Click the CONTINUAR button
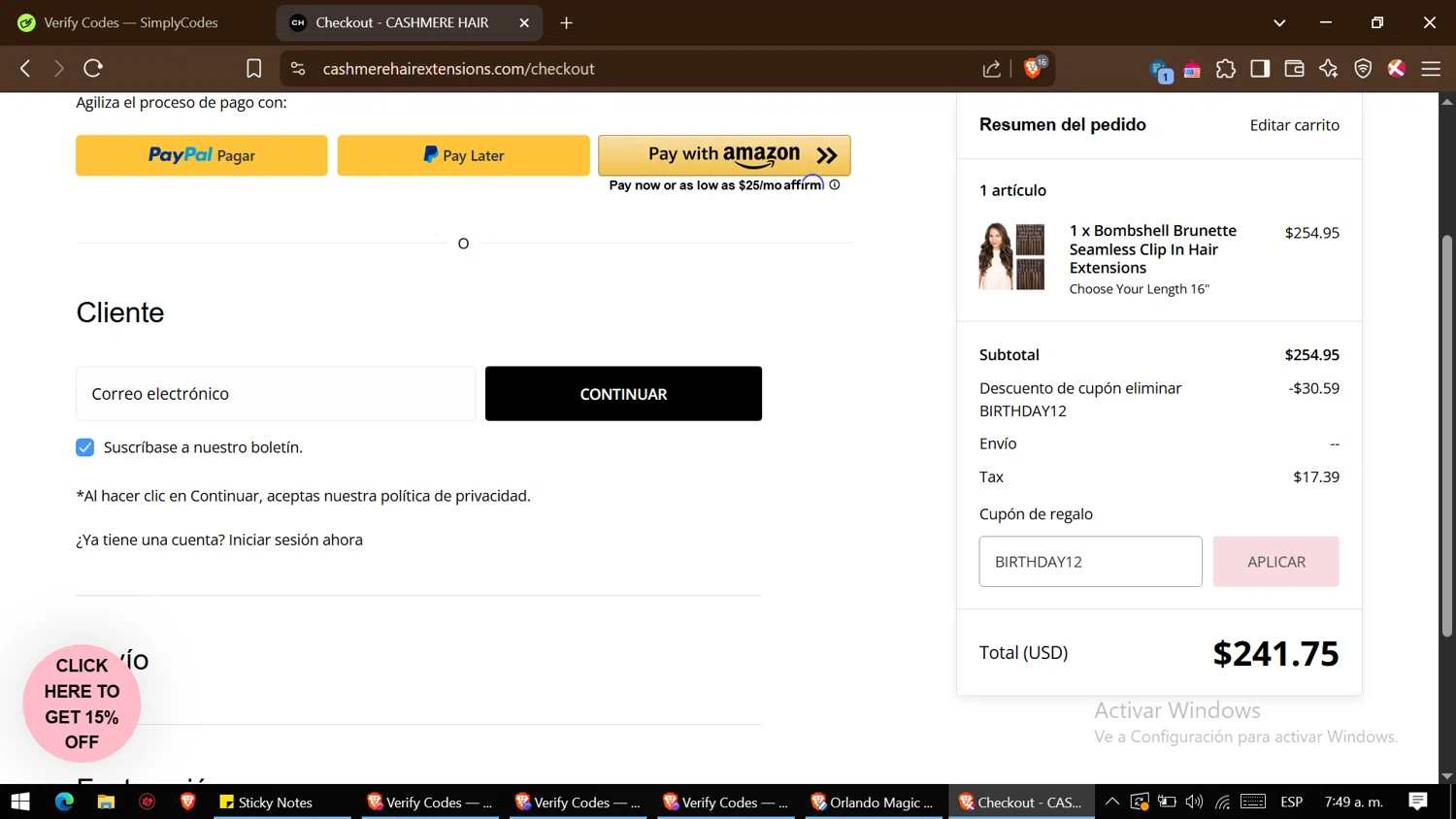 point(623,393)
